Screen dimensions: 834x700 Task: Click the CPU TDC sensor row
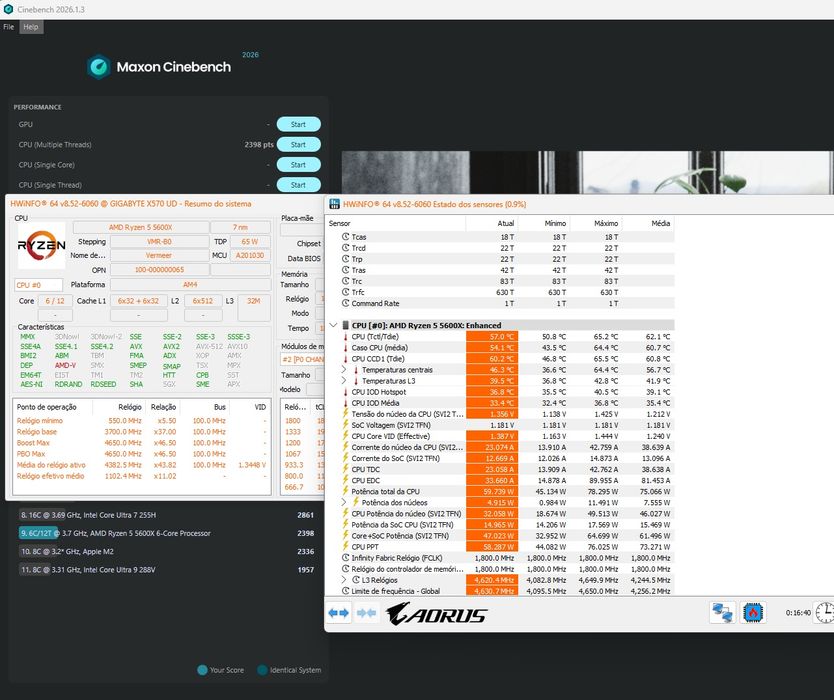pyautogui.click(x=501, y=469)
